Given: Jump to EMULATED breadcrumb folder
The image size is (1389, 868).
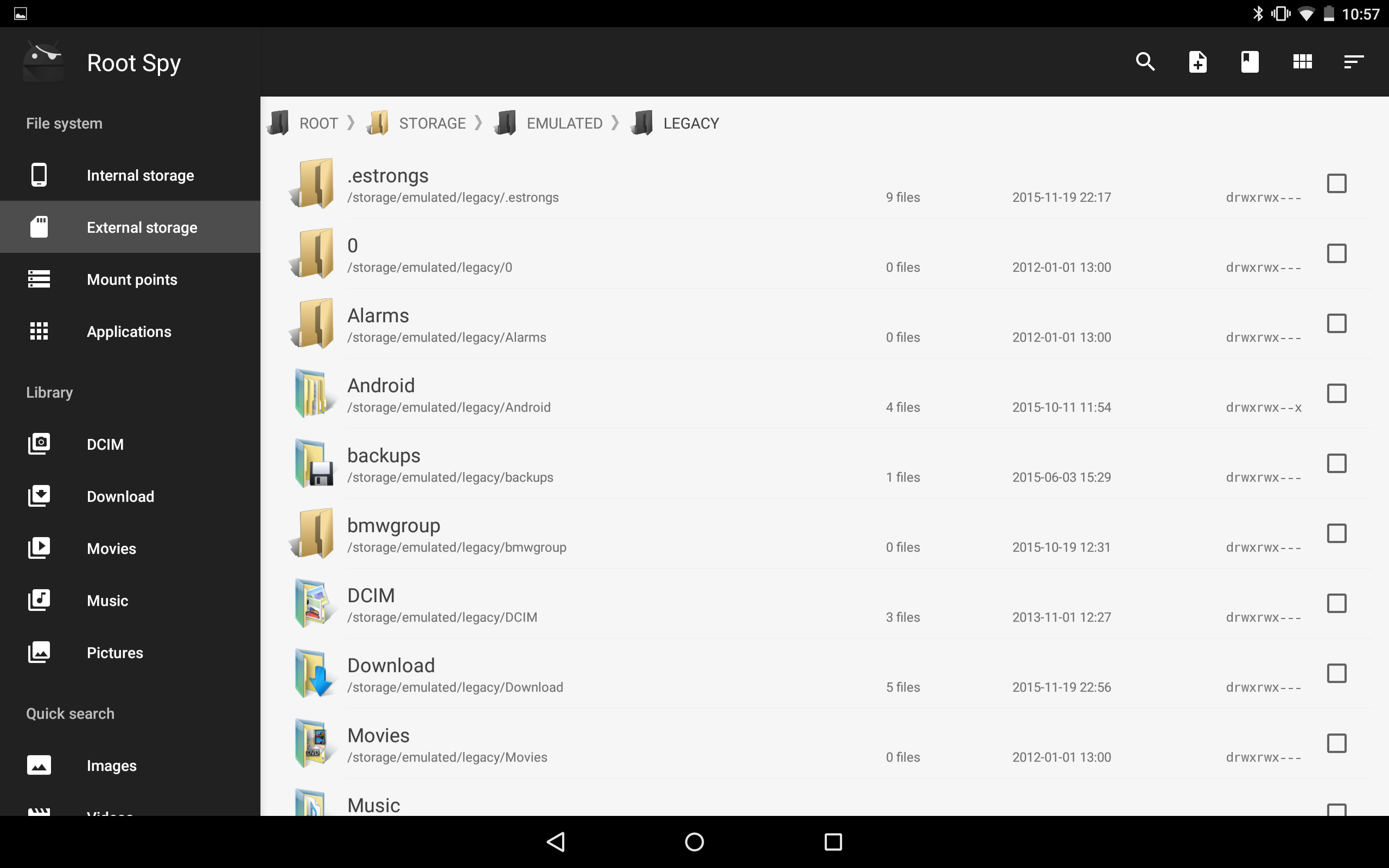Looking at the screenshot, I should (x=564, y=124).
